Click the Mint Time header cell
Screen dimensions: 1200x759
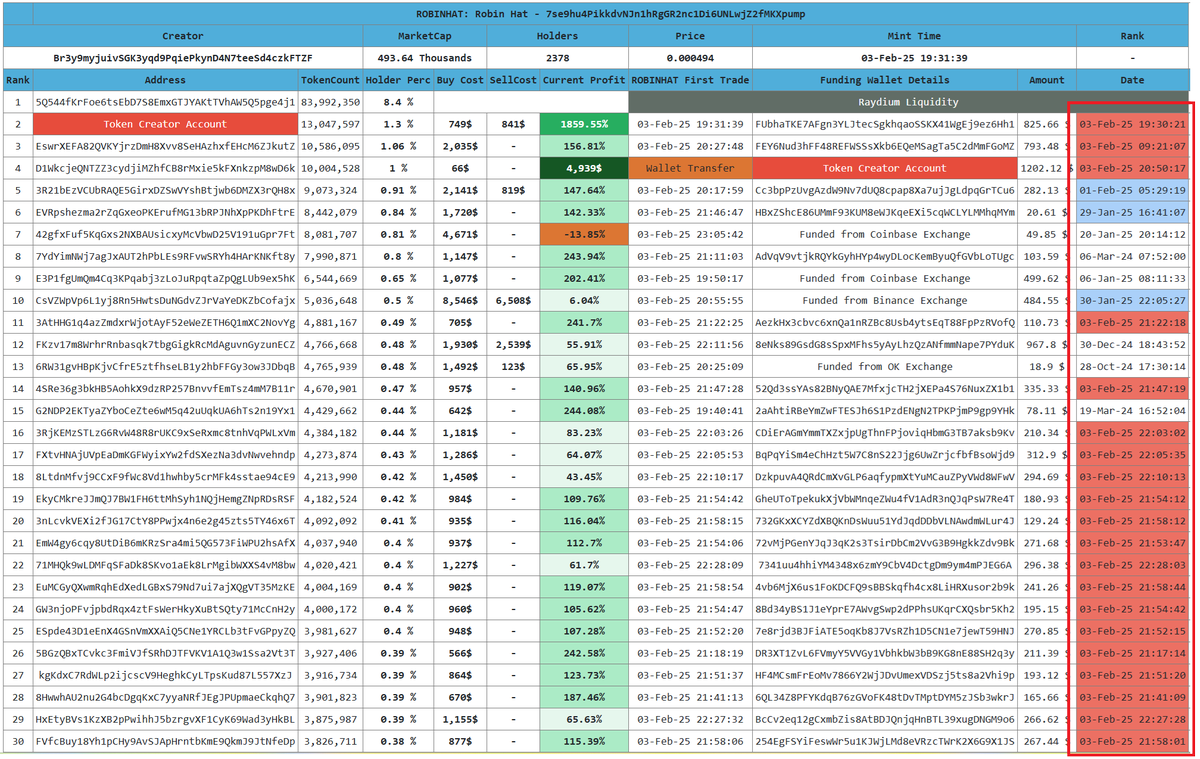pyautogui.click(x=914, y=36)
